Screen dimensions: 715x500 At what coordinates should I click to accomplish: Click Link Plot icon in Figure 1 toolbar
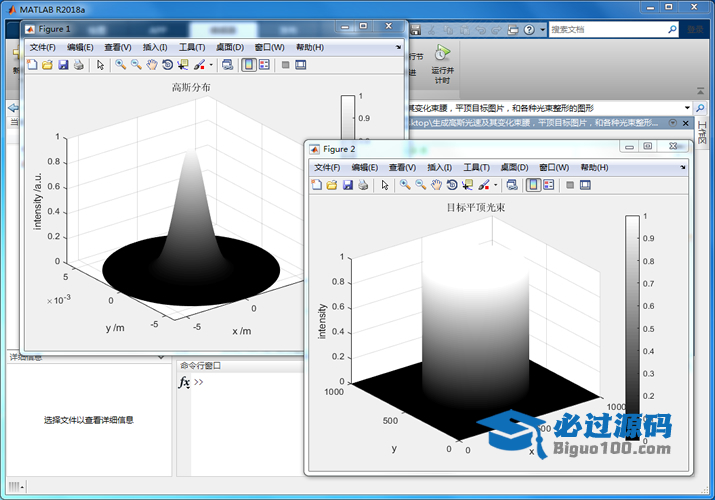coord(227,65)
